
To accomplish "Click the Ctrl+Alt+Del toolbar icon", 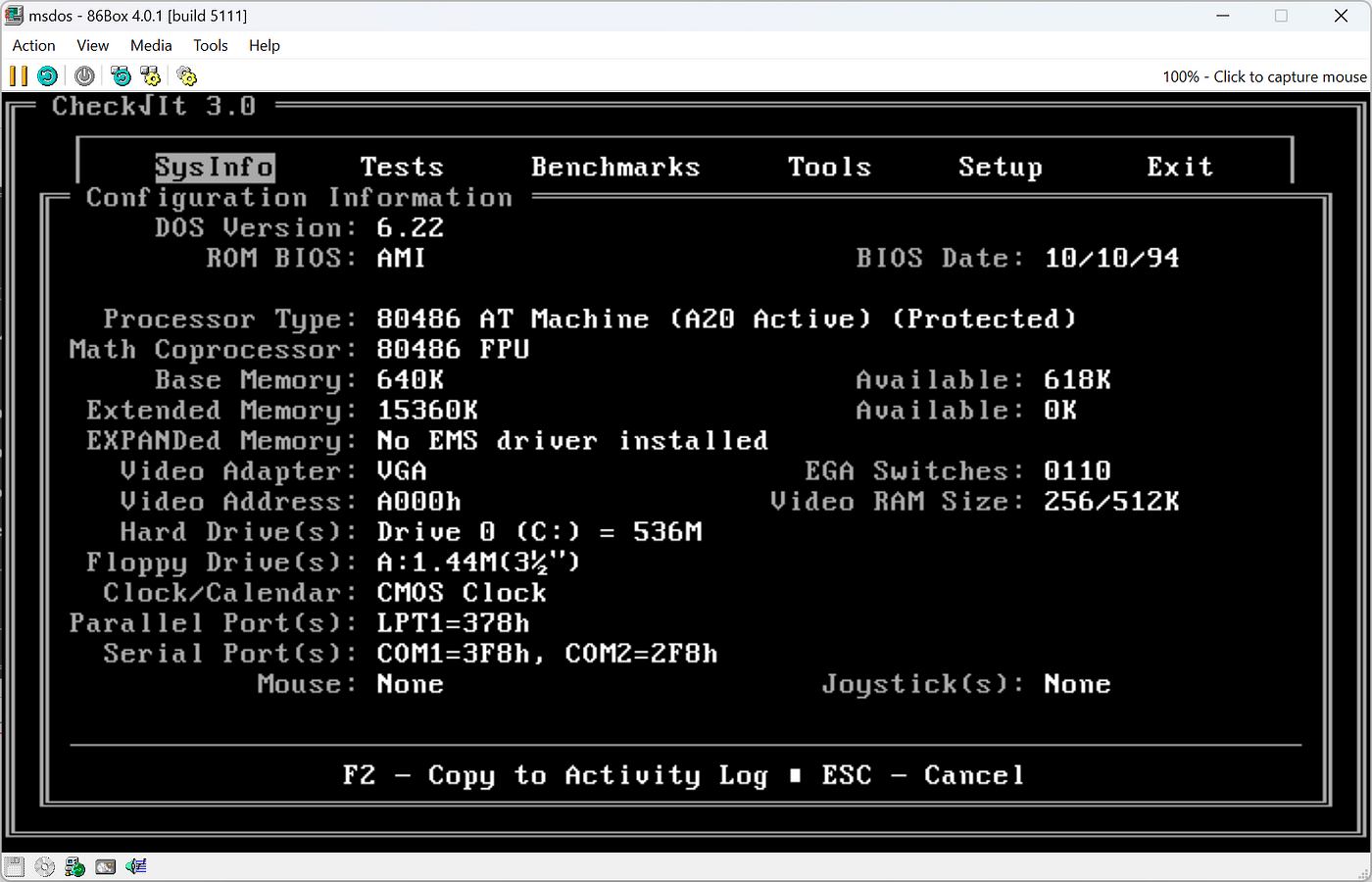I will (121, 76).
